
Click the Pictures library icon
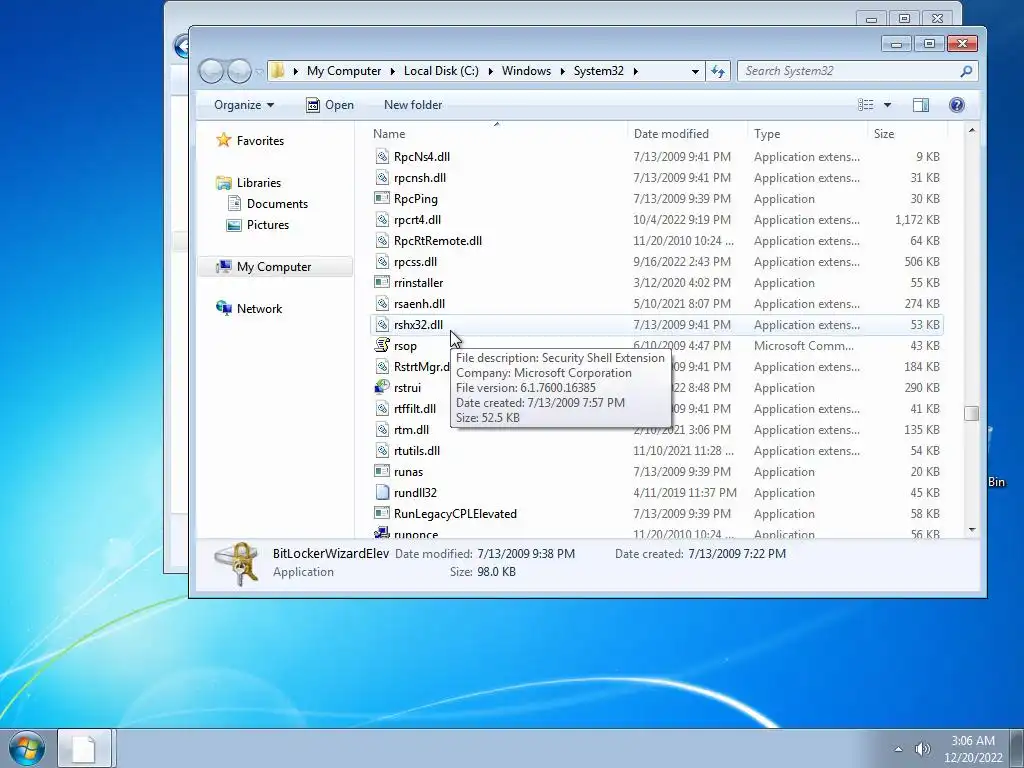tap(234, 225)
